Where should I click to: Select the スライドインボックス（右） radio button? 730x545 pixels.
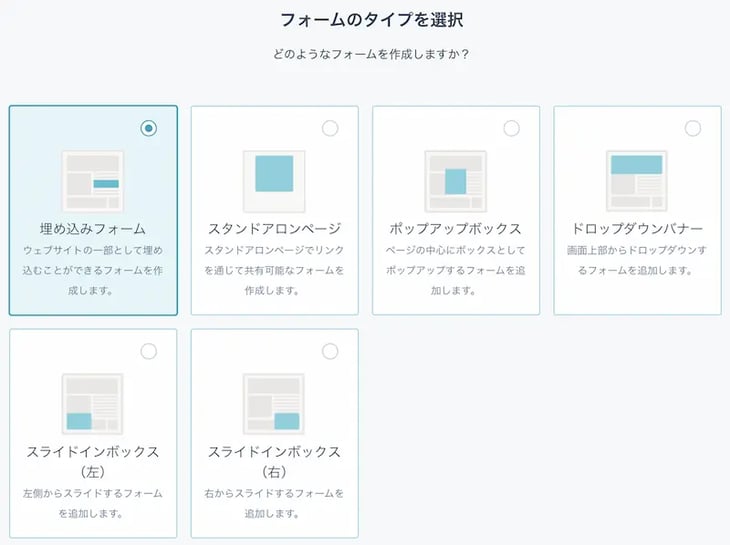tap(330, 351)
